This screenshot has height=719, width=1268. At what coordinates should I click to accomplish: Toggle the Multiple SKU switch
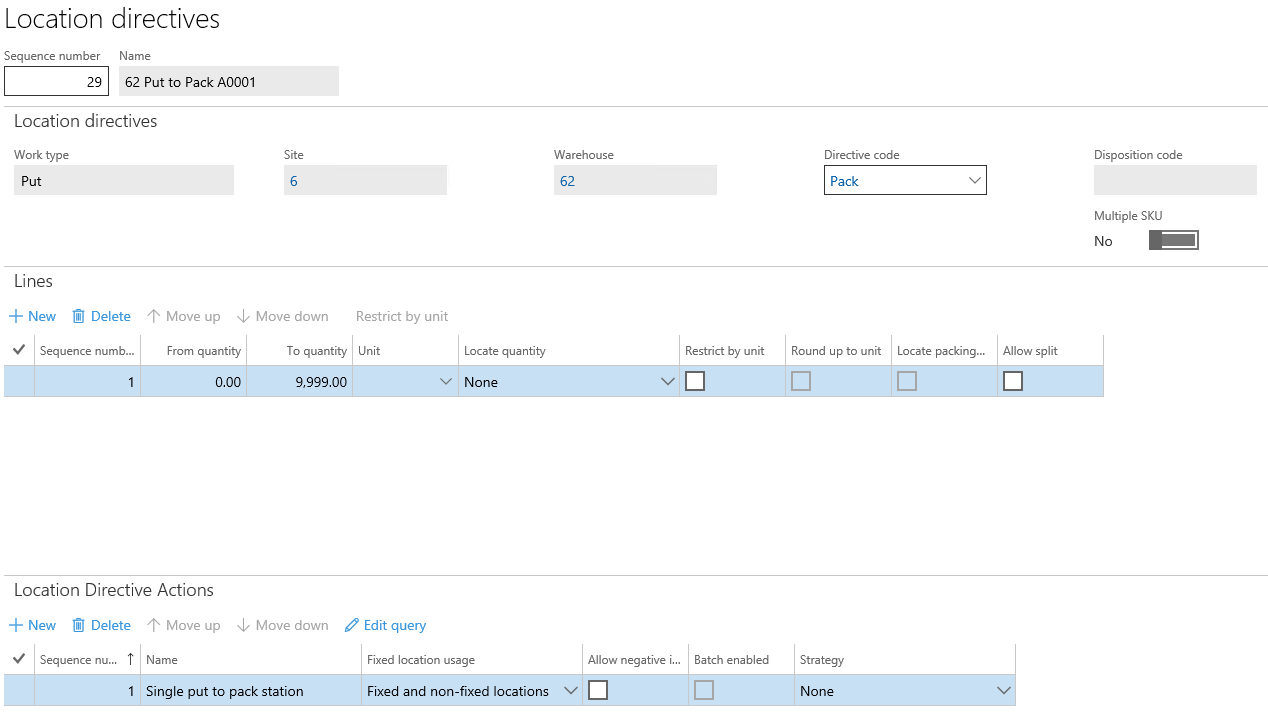[1173, 240]
